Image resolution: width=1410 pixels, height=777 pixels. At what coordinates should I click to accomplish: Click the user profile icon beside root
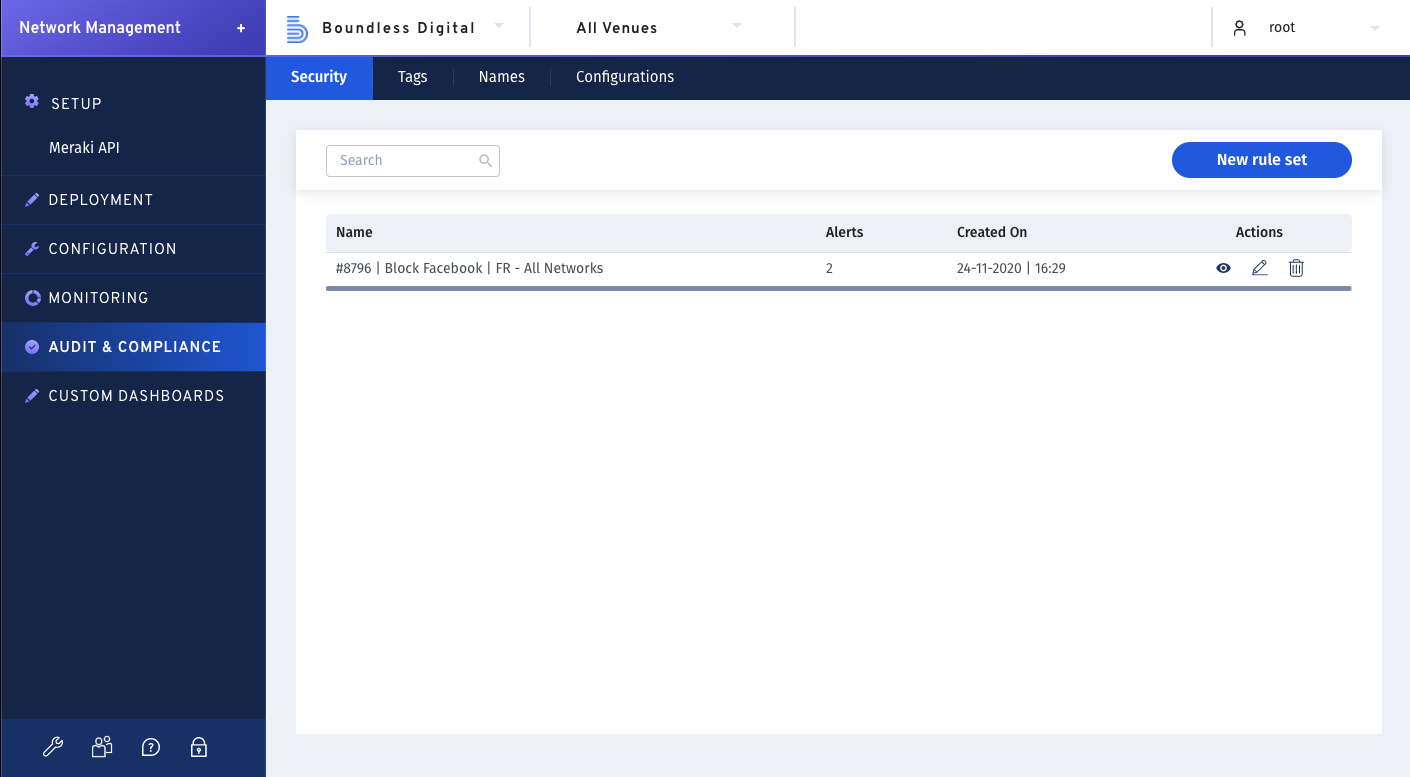(x=1240, y=28)
